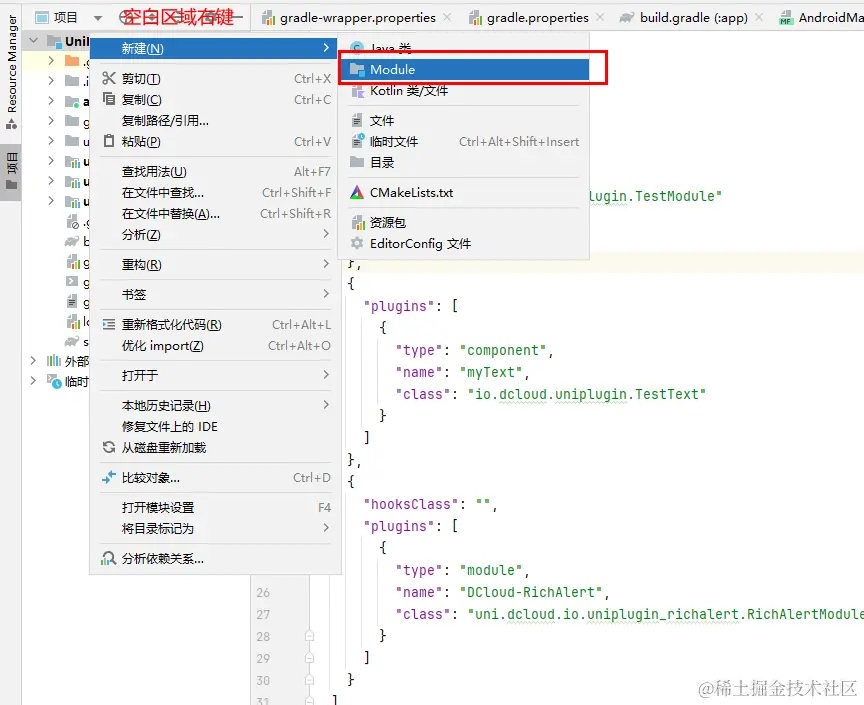Viewport: 864px width, 705px height.
Task: Click the Module folder icon
Action: 357,69
